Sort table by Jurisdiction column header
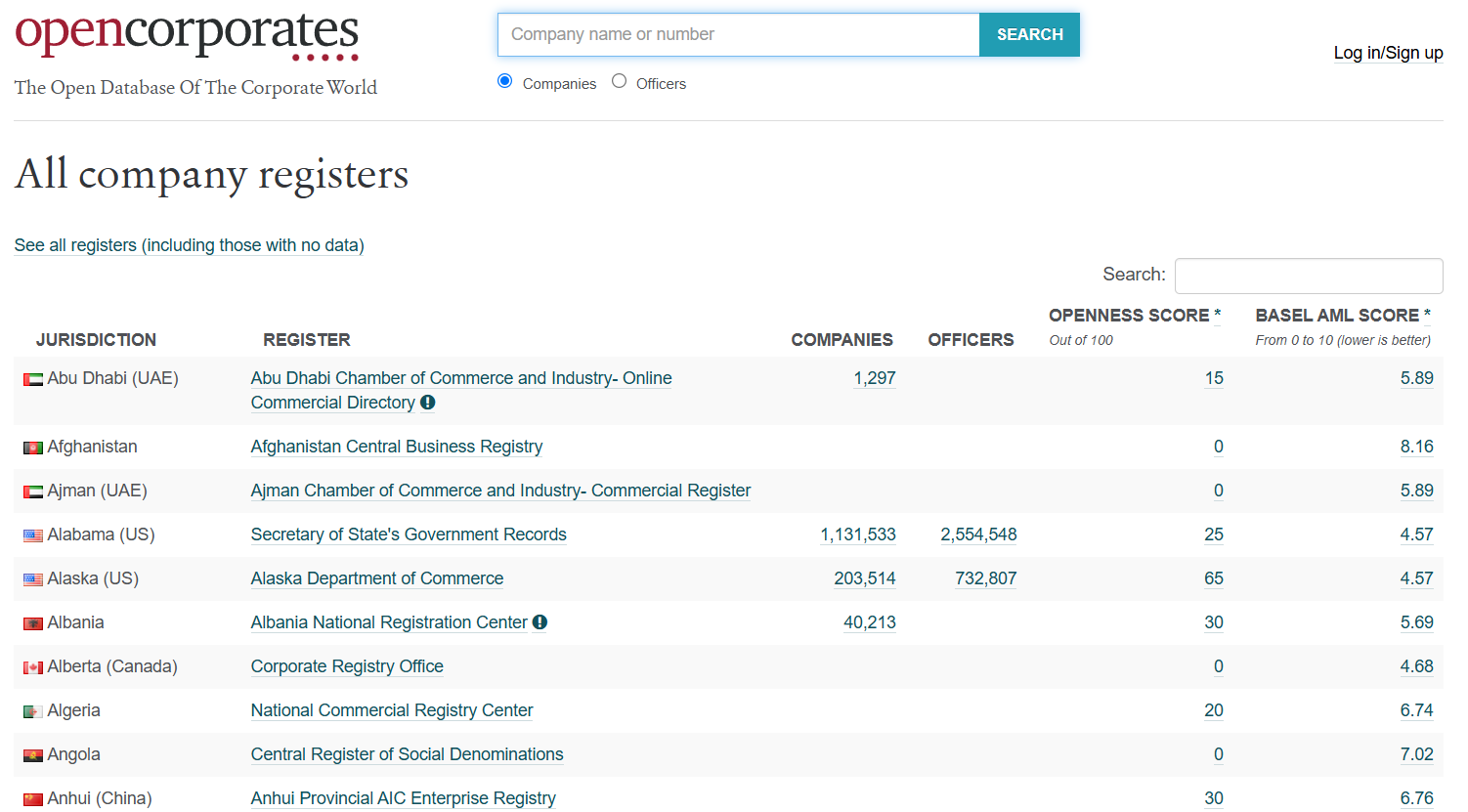The image size is (1468, 812). pyautogui.click(x=96, y=340)
